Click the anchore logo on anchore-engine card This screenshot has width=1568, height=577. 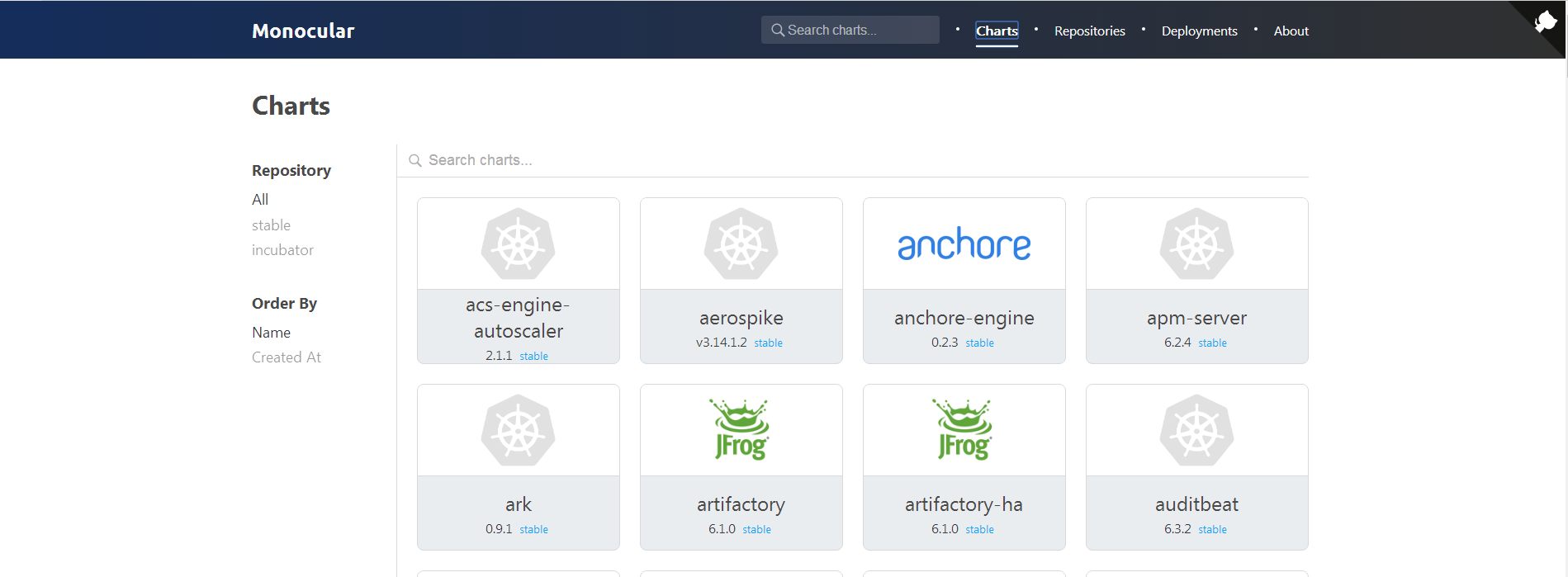pyautogui.click(x=964, y=244)
